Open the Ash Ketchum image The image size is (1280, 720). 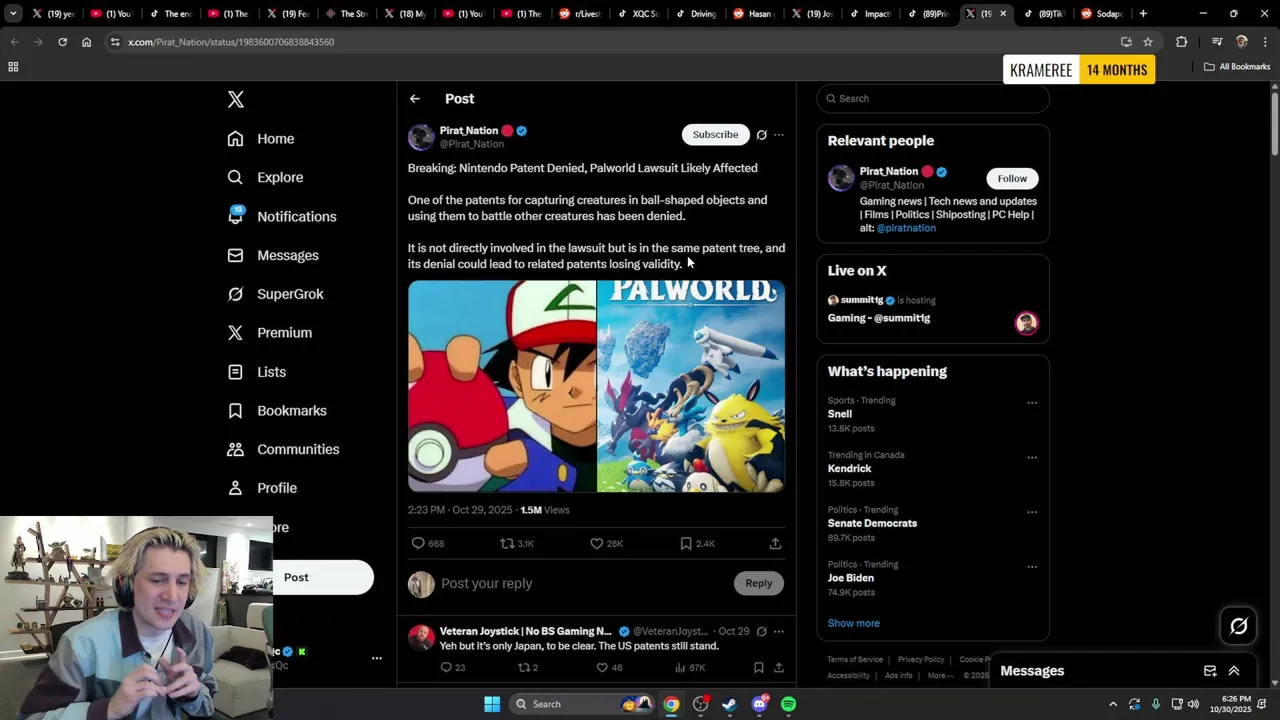click(x=501, y=386)
